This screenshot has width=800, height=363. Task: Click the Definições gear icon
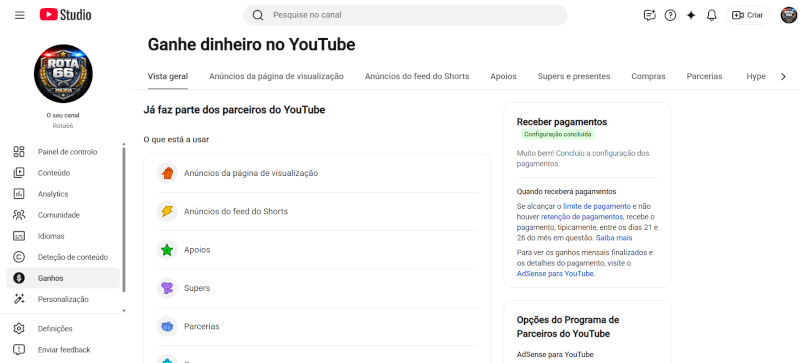[19, 329]
